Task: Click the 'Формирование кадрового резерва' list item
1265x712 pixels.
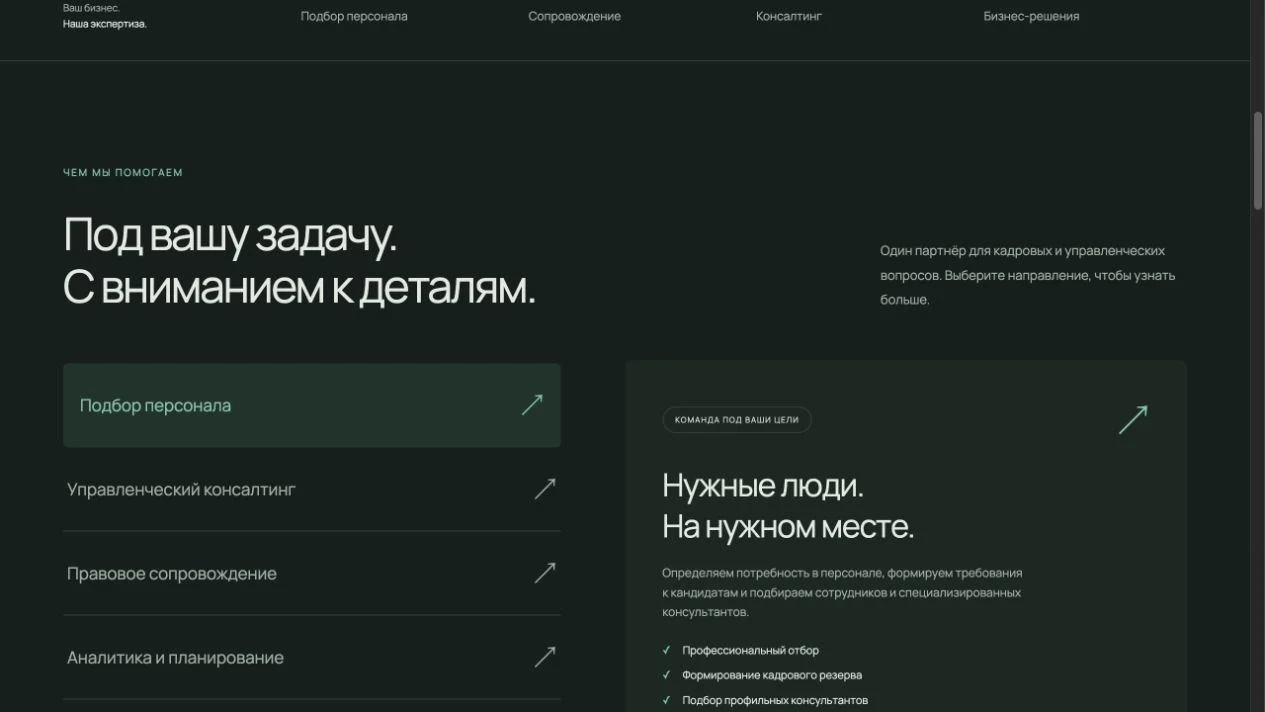Action: tap(772, 675)
